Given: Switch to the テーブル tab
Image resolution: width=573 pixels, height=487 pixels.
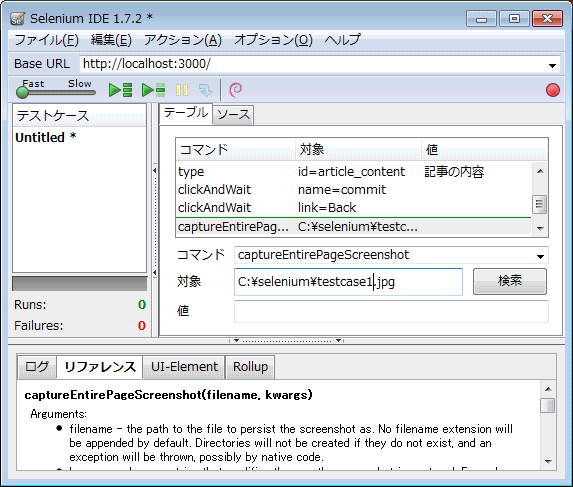Looking at the screenshot, I should pos(186,113).
